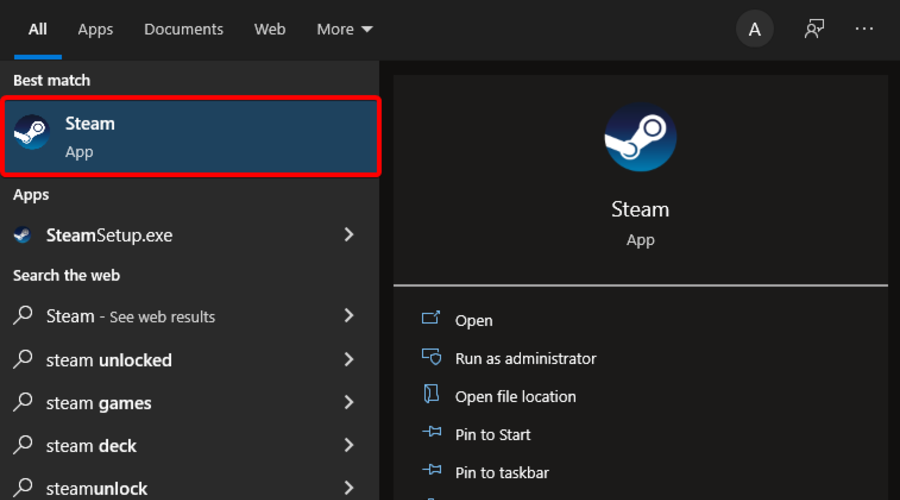
Task: Switch to the Apps tab
Action: pos(95,29)
